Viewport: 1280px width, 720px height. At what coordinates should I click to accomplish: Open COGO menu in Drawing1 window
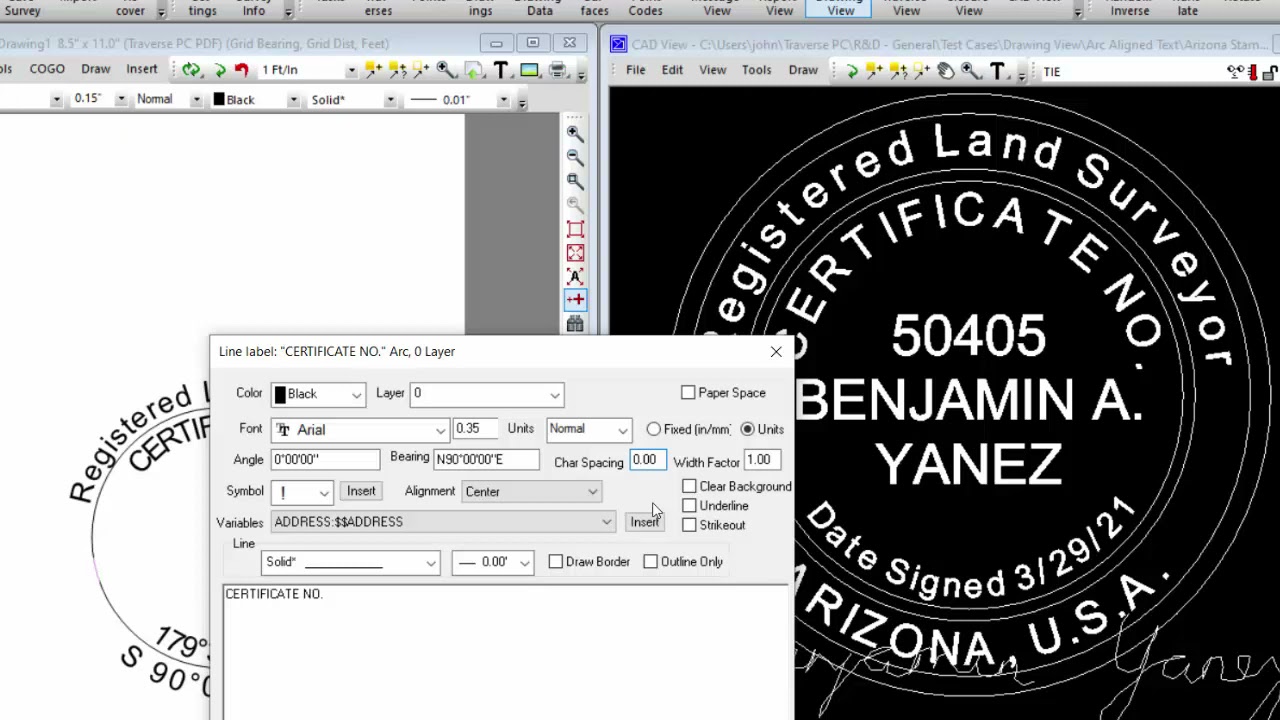(47, 69)
